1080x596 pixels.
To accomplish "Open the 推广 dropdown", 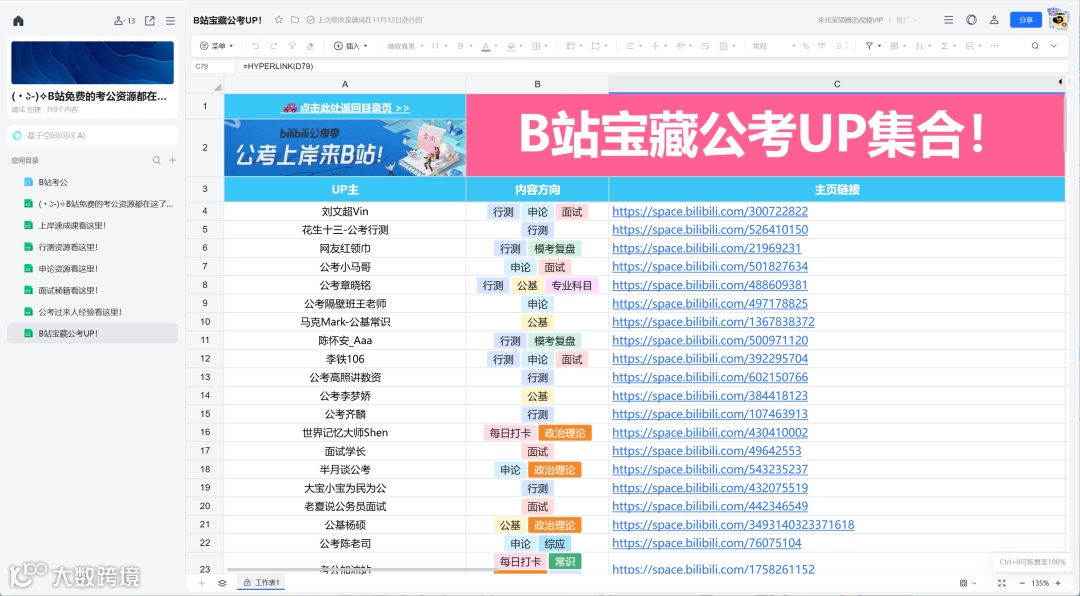I will click(x=906, y=20).
